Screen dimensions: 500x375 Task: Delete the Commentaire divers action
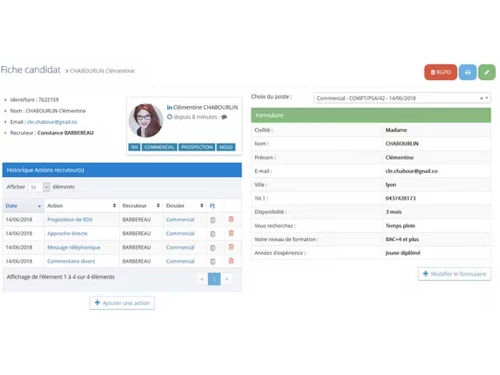pos(231,261)
